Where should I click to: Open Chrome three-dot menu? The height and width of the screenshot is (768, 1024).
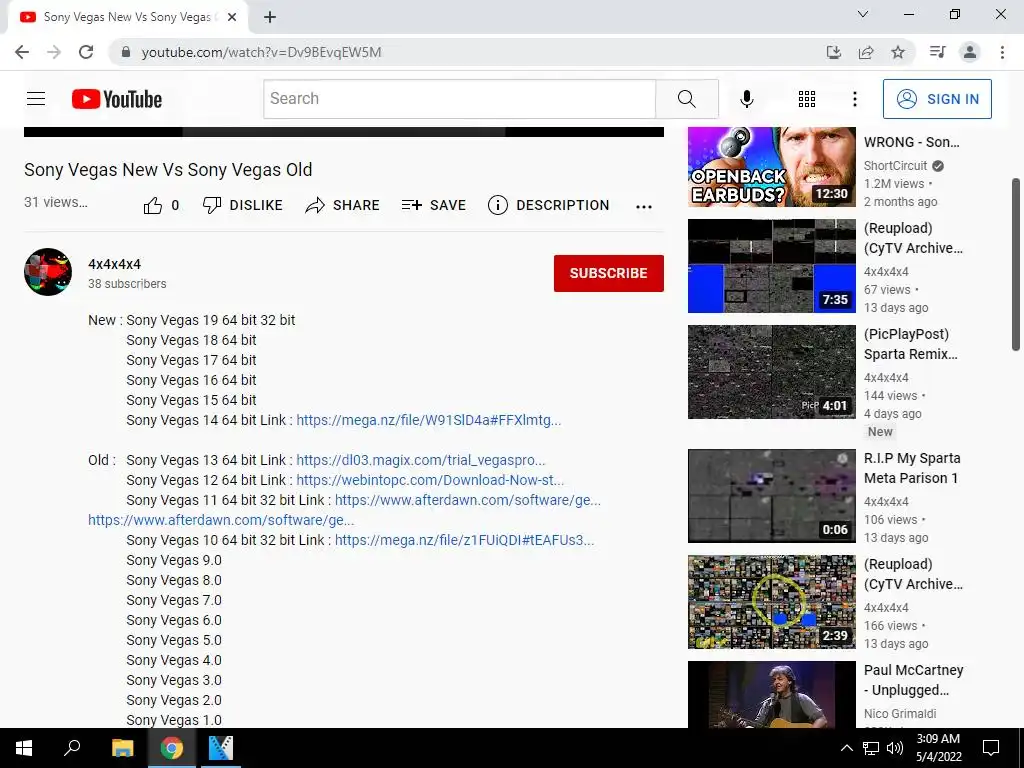pos(1002,52)
